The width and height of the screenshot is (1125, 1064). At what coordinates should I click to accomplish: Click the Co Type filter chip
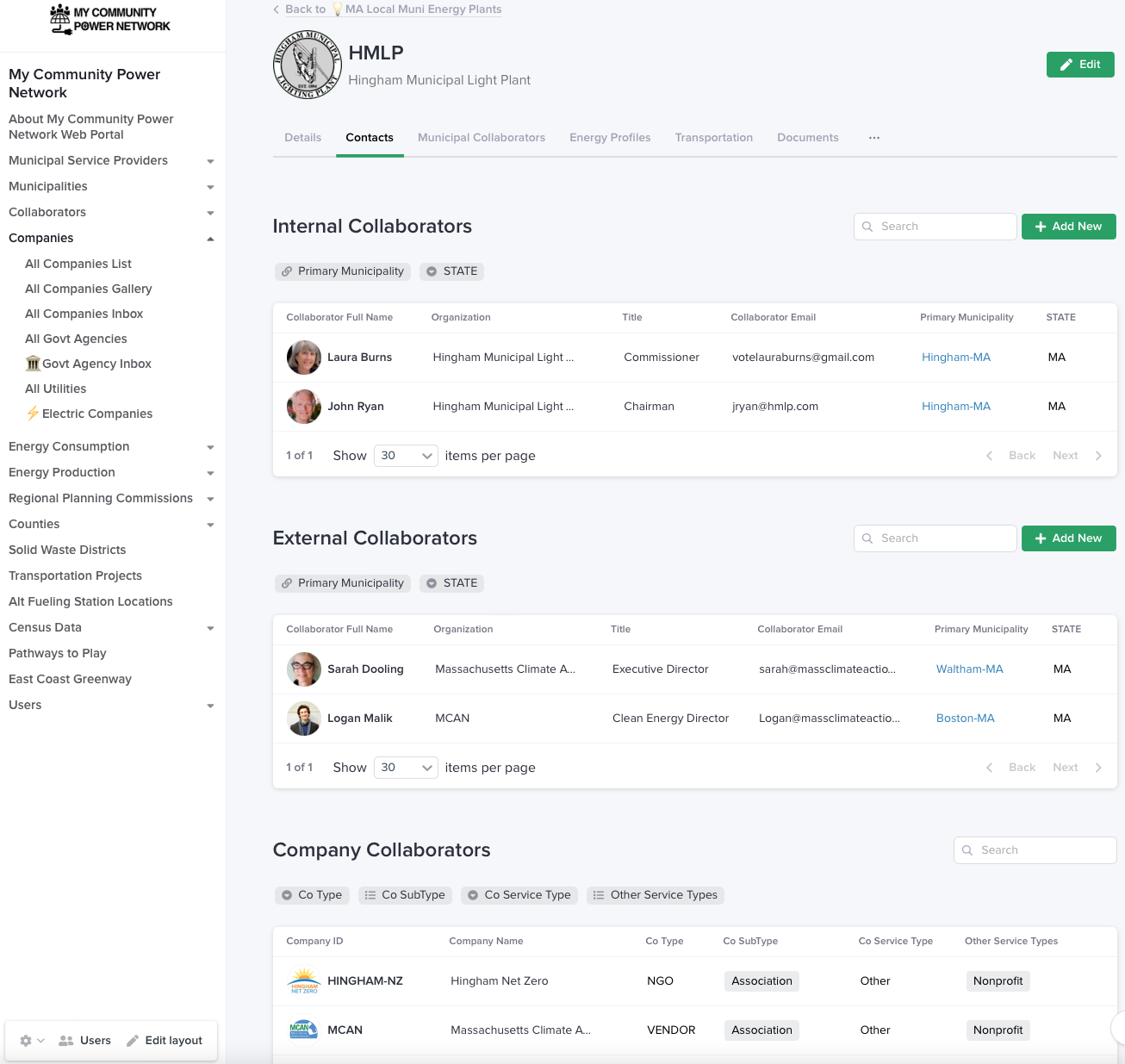[x=312, y=895]
